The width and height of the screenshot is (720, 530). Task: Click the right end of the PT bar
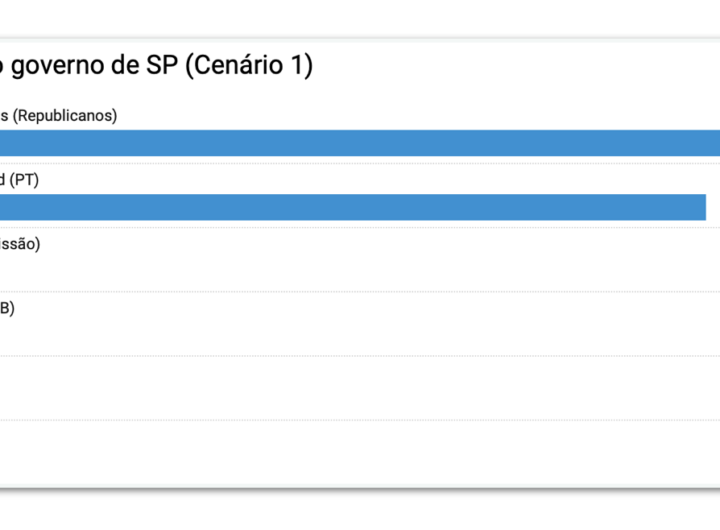[x=702, y=207]
